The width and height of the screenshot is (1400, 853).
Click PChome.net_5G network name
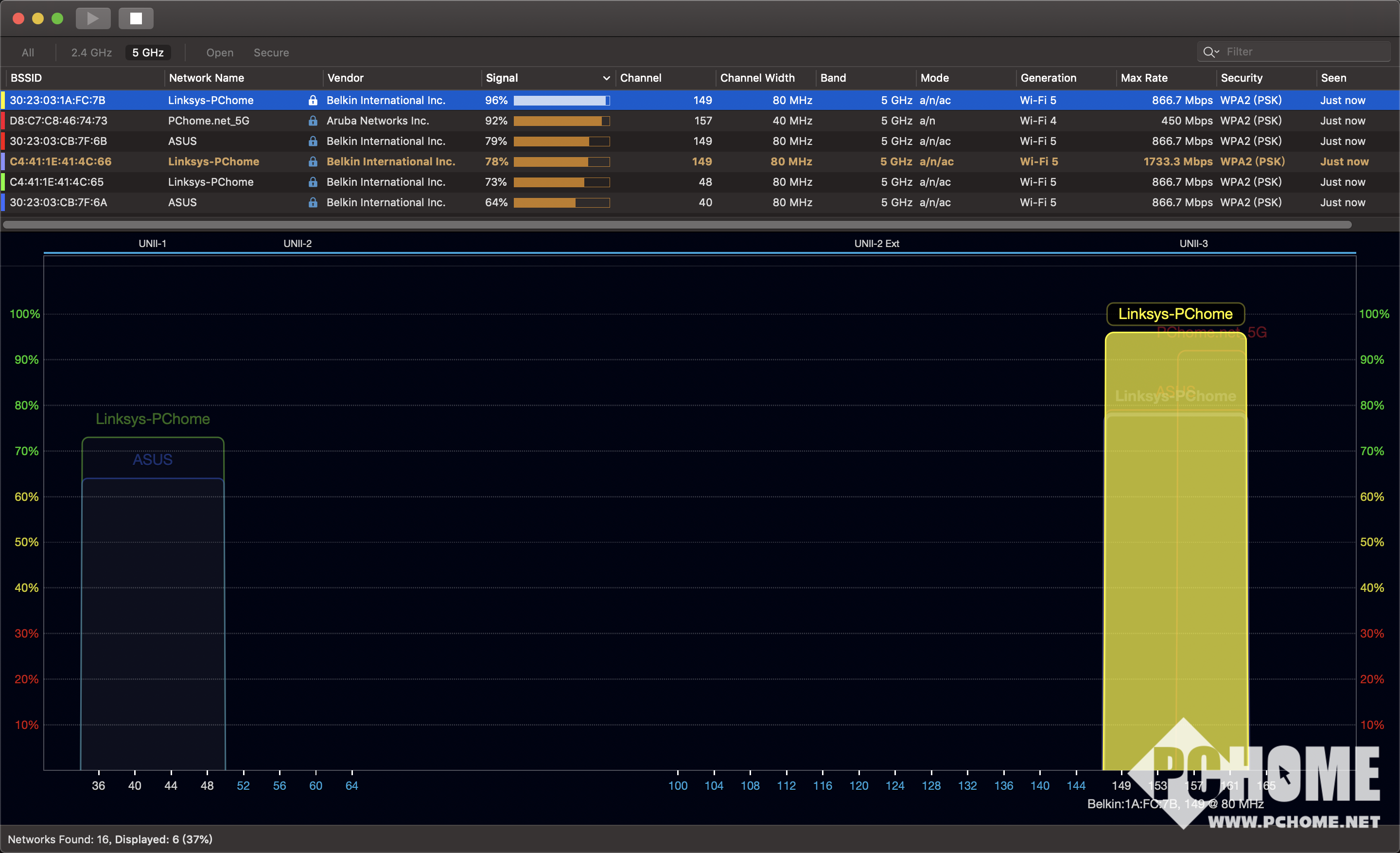point(209,121)
